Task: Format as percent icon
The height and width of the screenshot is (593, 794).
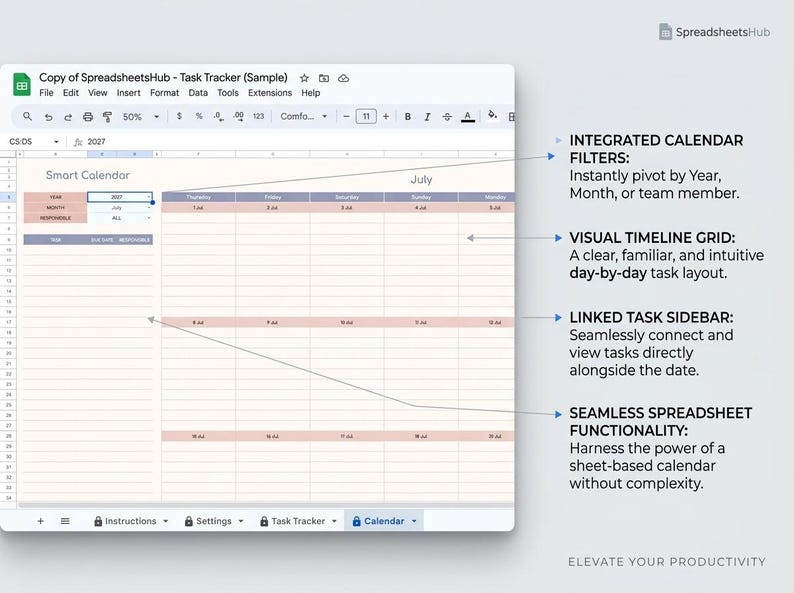Action: (x=199, y=116)
